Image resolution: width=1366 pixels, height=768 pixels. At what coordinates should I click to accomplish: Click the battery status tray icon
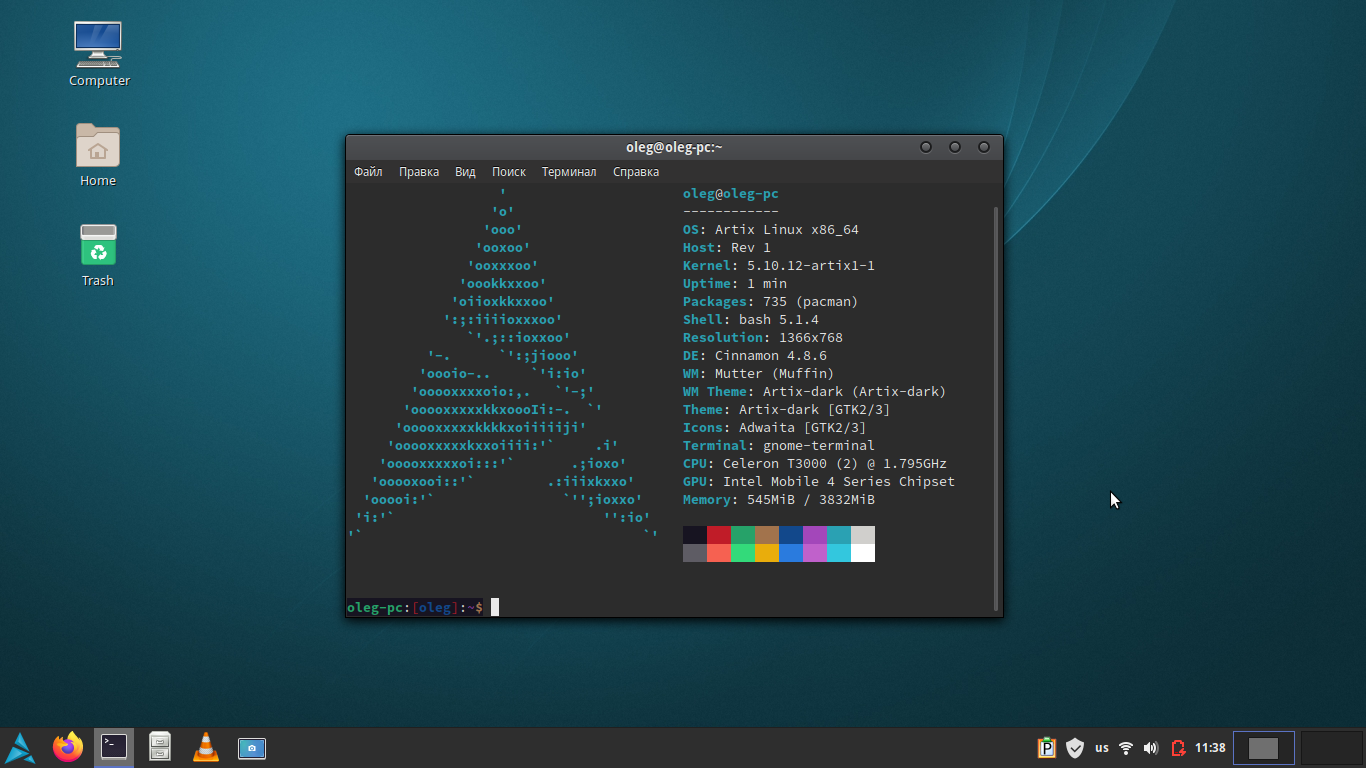click(1178, 748)
